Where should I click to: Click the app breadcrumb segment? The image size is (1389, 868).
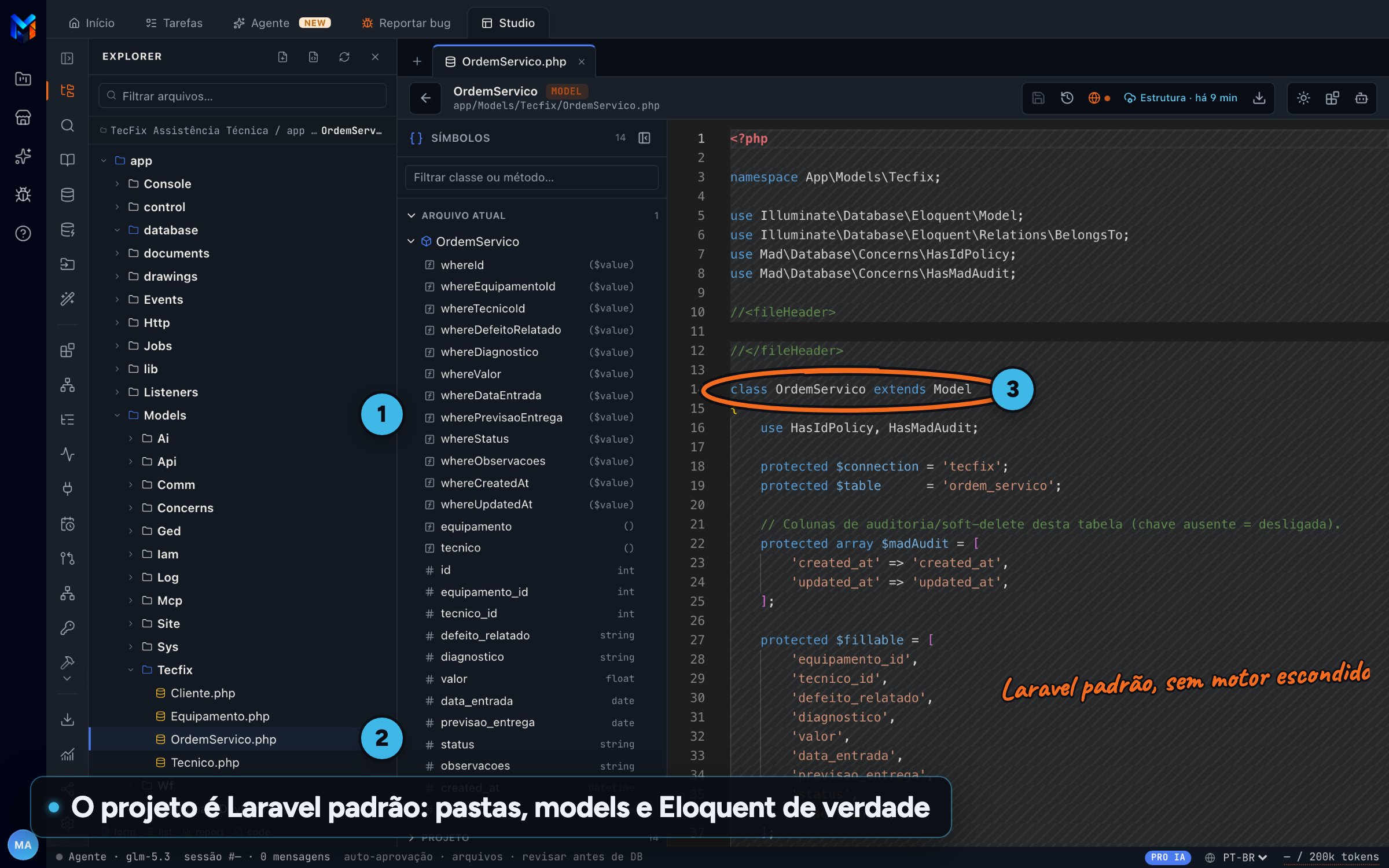(x=295, y=131)
